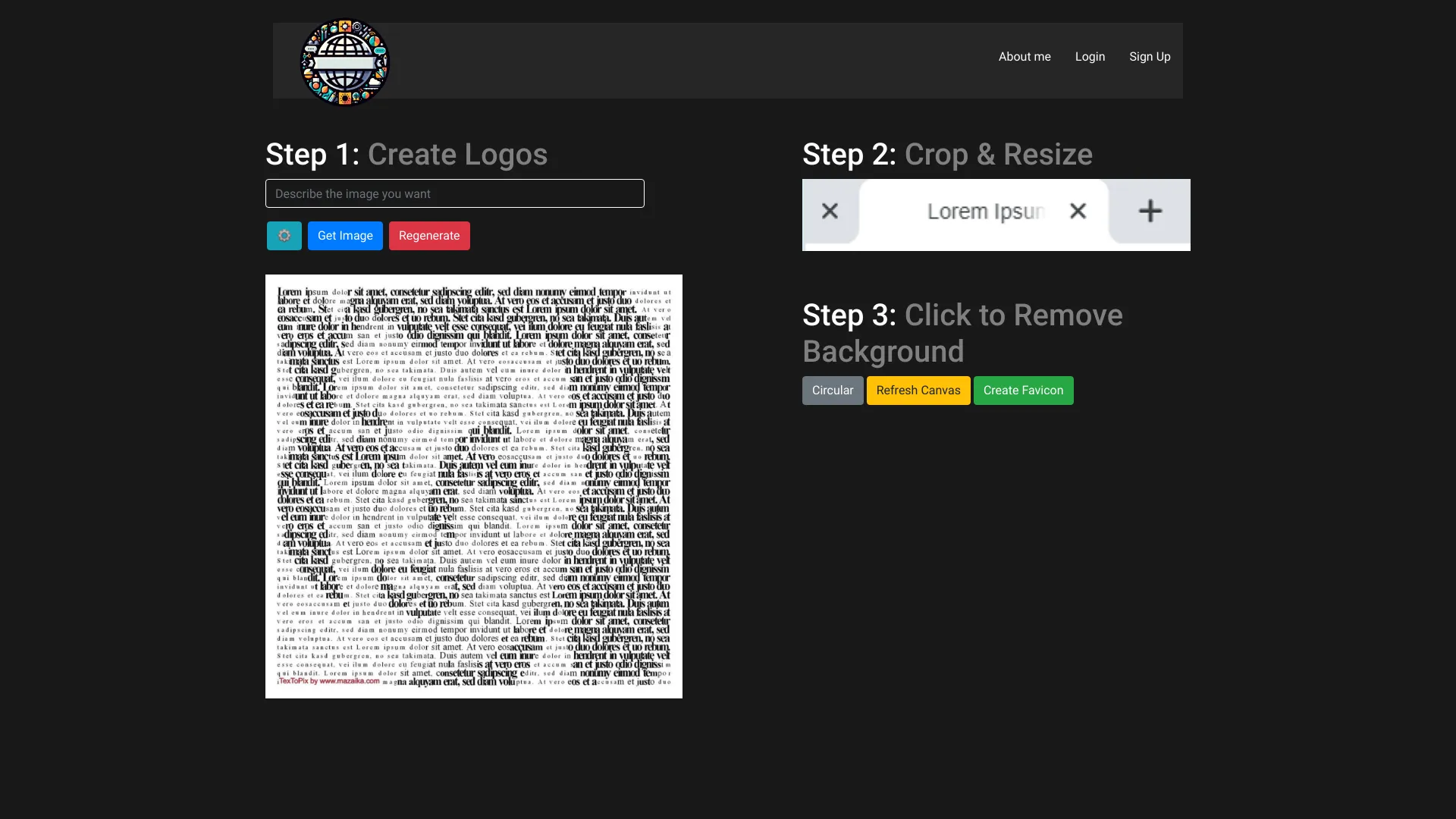Click the Lorem Ipsum tab label
Image resolution: width=1456 pixels, height=819 pixels.
(985, 211)
